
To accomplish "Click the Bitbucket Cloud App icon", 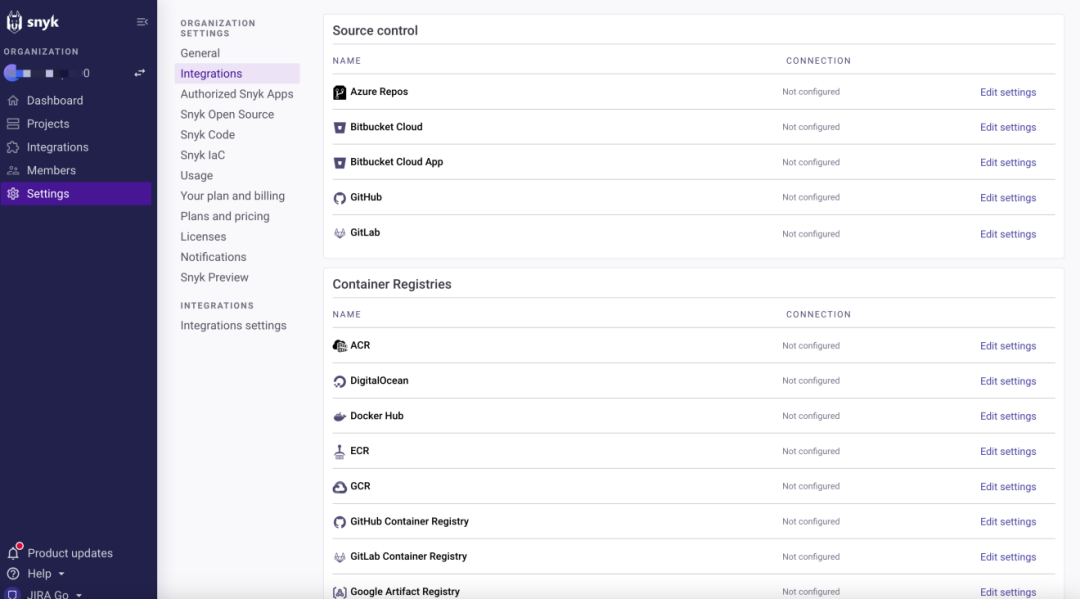I will pyautogui.click(x=340, y=162).
